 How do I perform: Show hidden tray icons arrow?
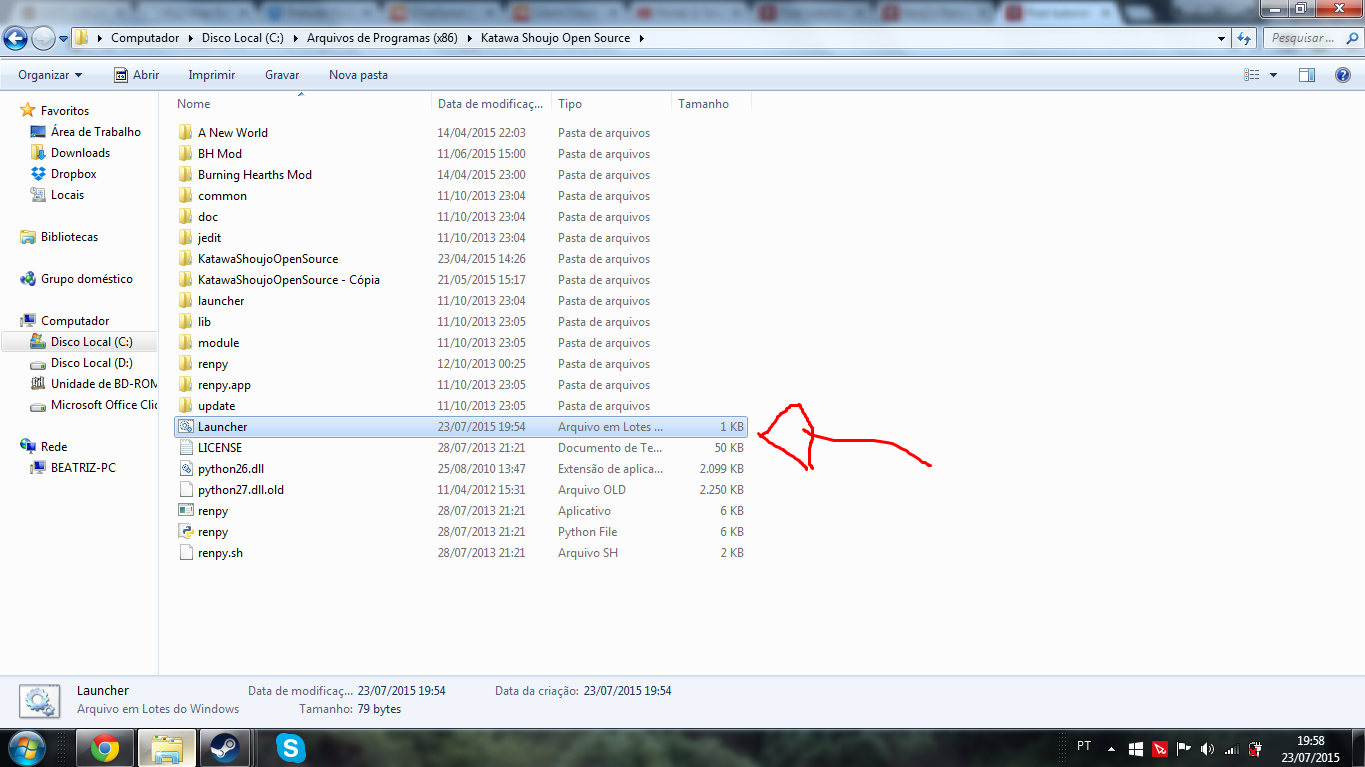point(1111,748)
